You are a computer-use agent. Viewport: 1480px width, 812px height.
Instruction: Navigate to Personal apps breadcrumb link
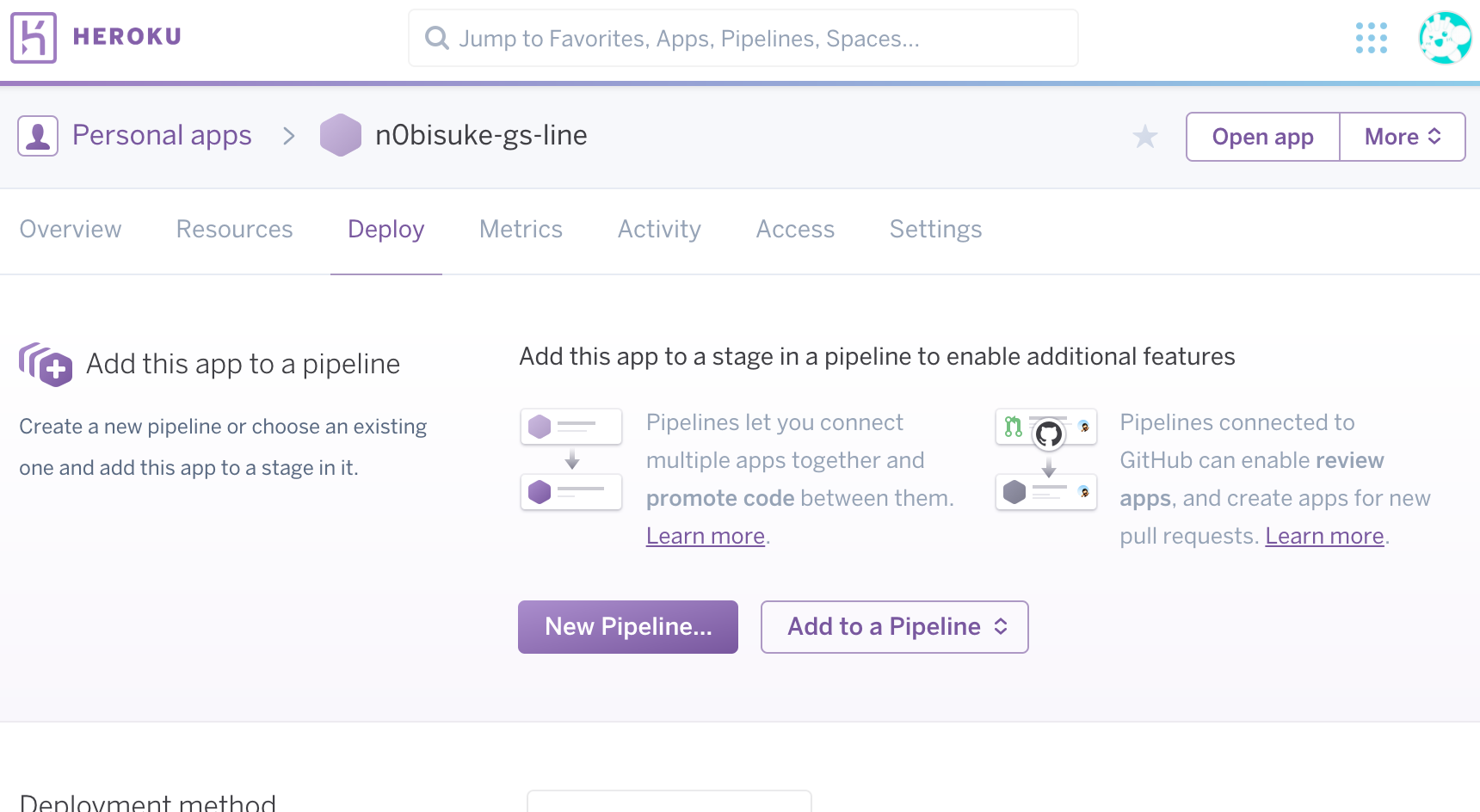[x=162, y=136]
